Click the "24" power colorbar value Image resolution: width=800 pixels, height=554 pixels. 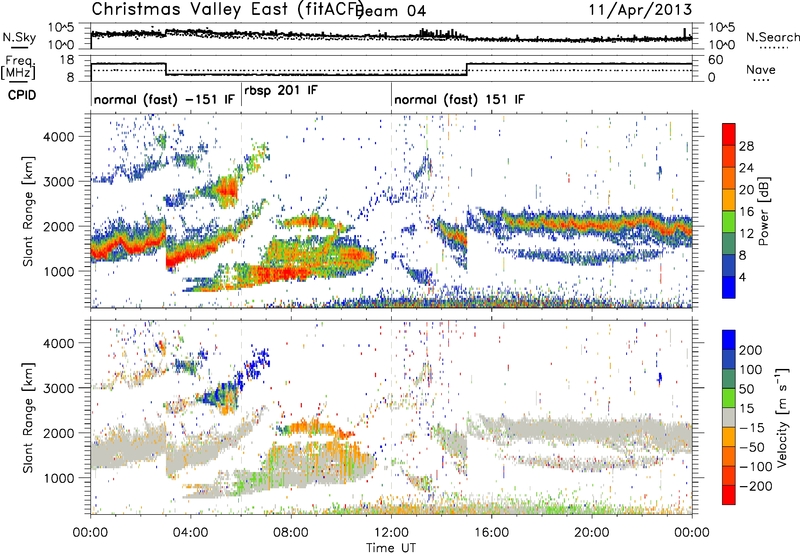[x=746, y=168]
